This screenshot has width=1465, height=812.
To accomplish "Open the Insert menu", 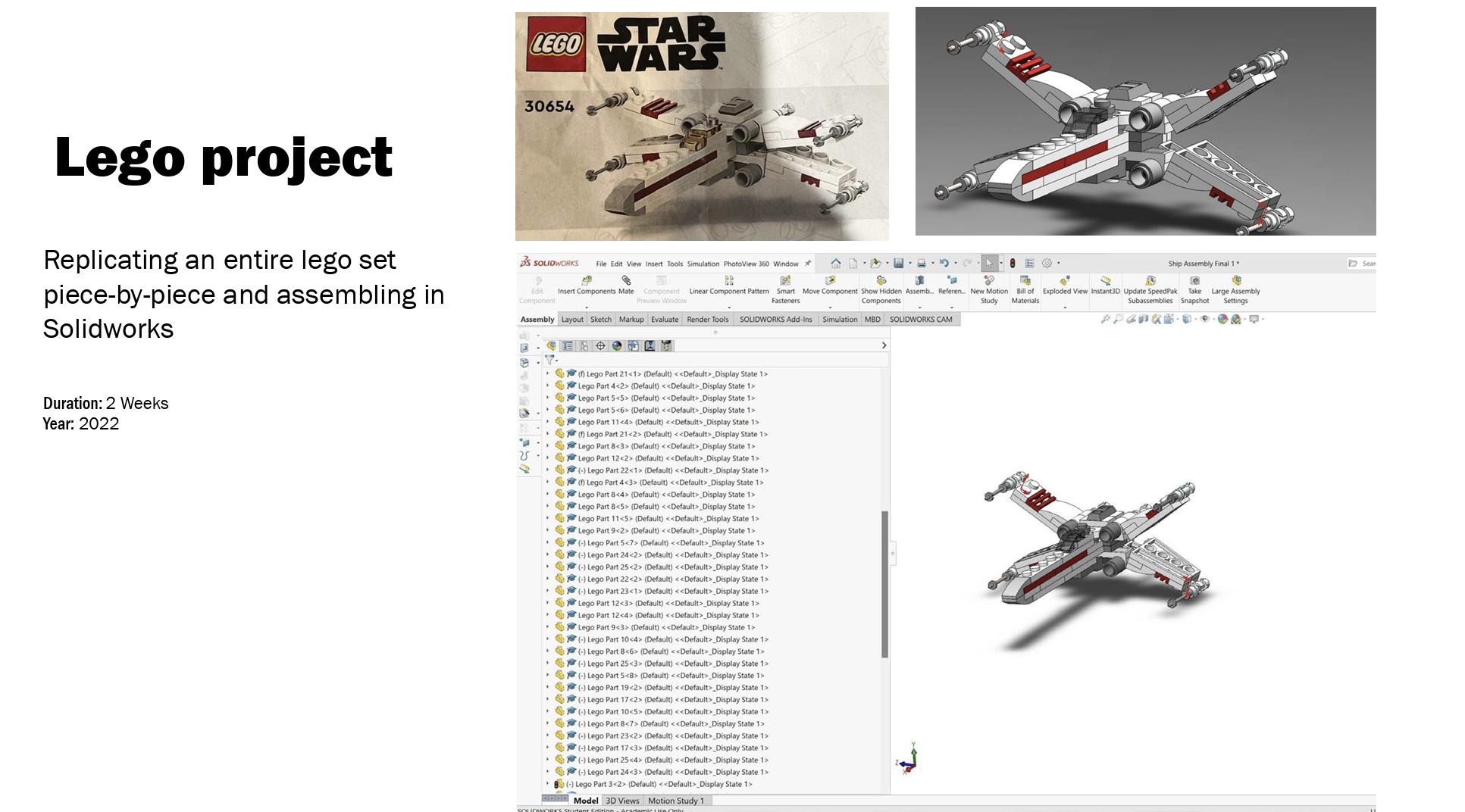I will 654,264.
